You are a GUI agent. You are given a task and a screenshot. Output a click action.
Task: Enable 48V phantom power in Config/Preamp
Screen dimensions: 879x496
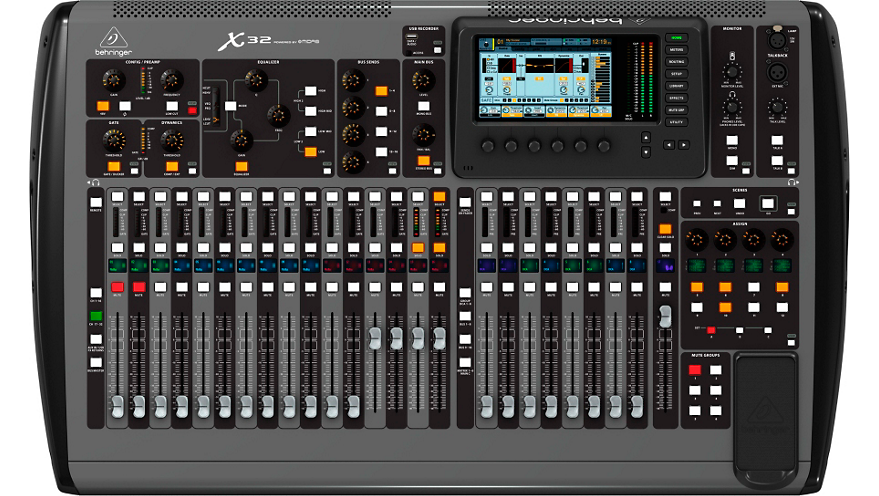[x=103, y=106]
